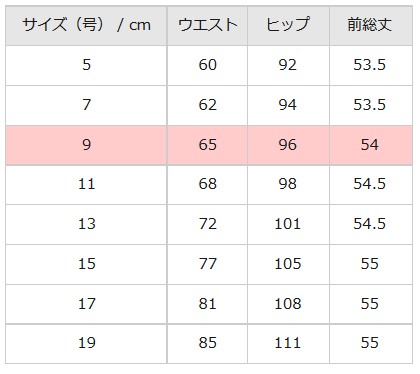This screenshot has height=374, width=420.
Task: Click size 19 row label
Action: click(x=86, y=343)
